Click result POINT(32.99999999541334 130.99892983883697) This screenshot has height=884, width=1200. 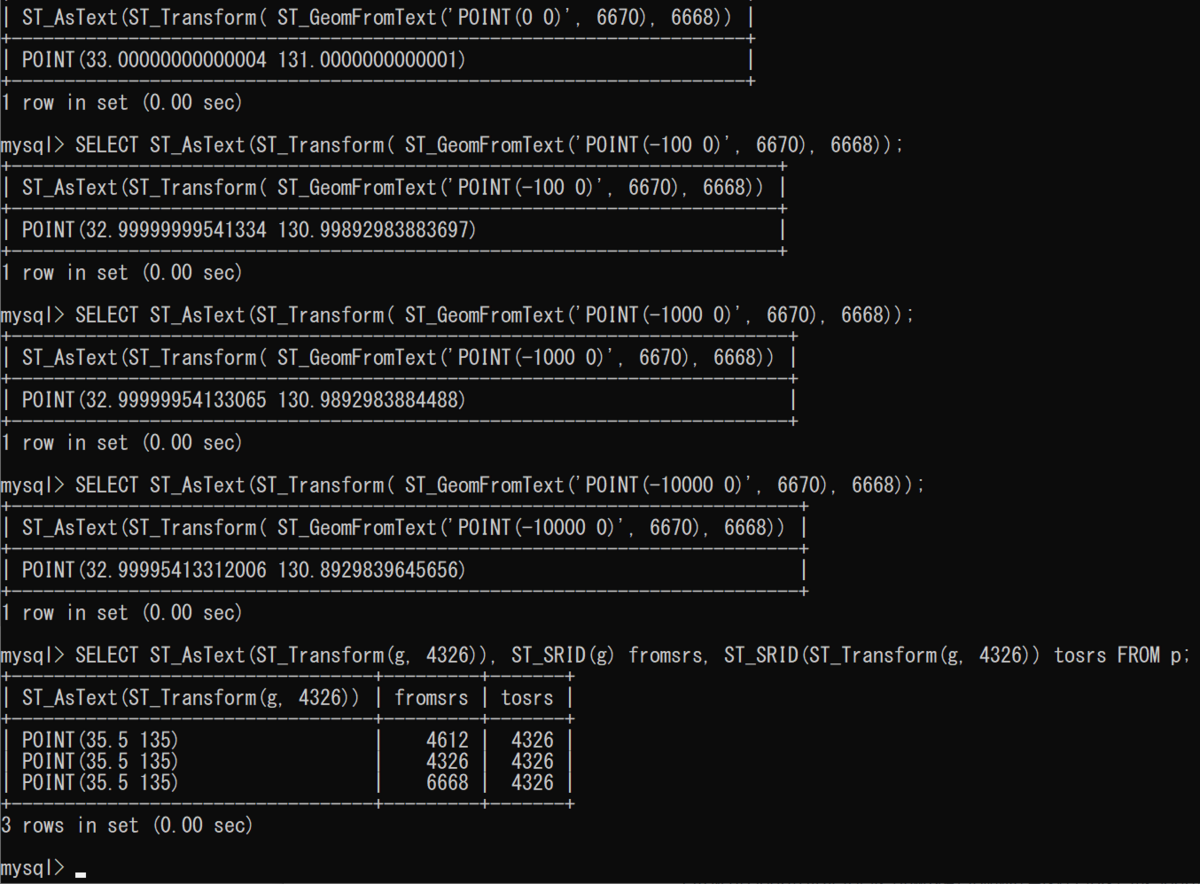point(249,230)
